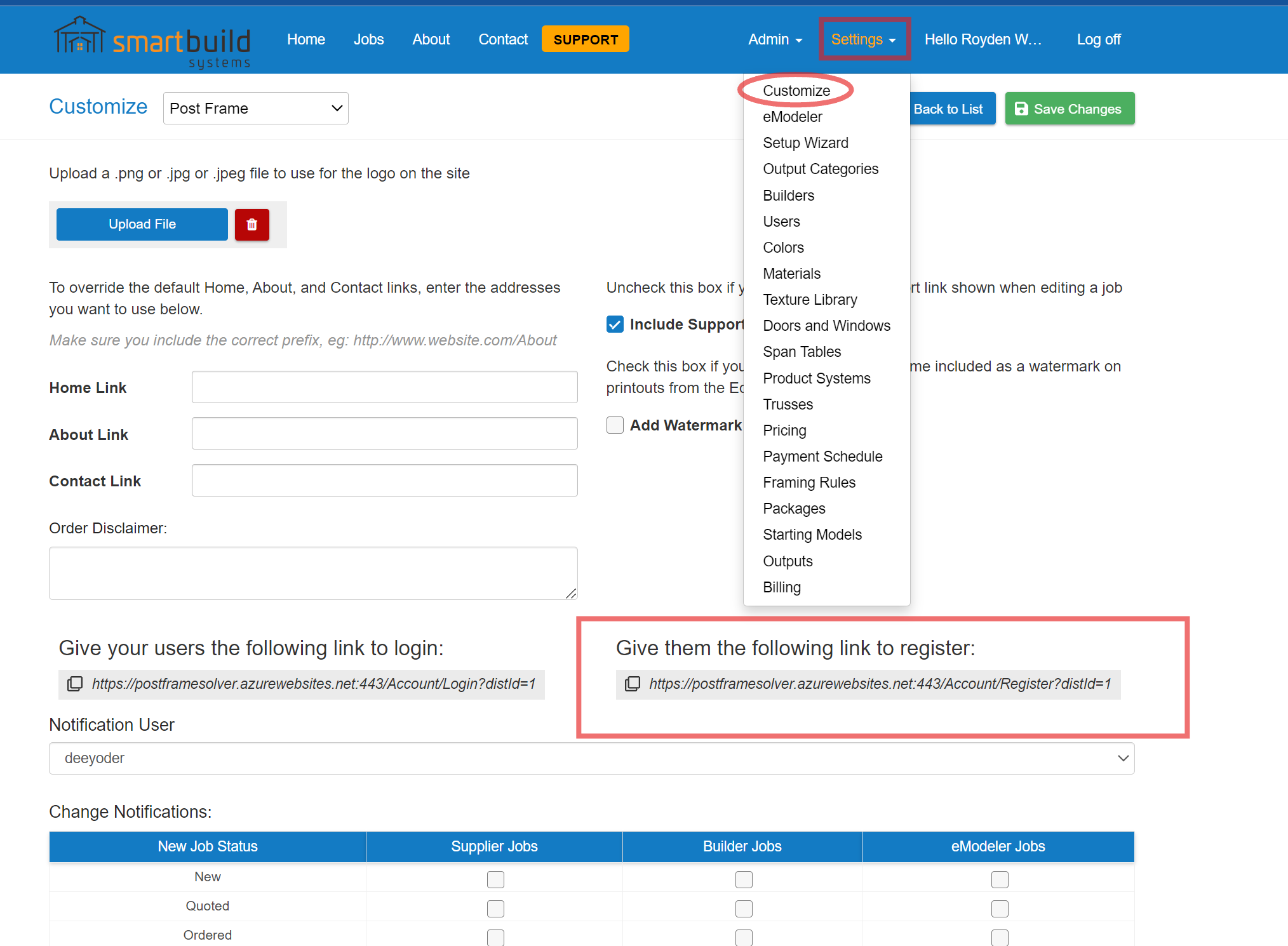The image size is (1288, 946).
Task: Copy the login link via copy icon
Action: [75, 684]
